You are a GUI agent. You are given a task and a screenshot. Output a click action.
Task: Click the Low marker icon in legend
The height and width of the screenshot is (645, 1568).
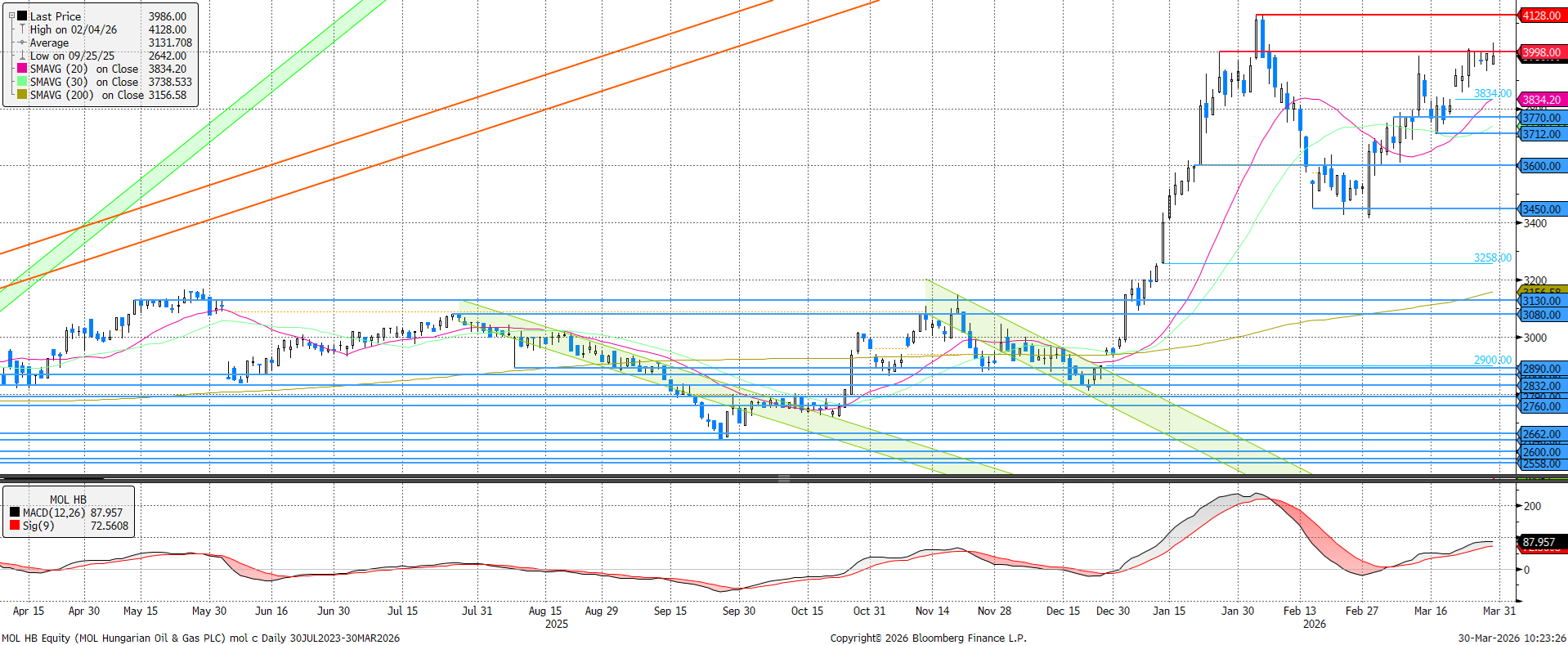coord(23,56)
